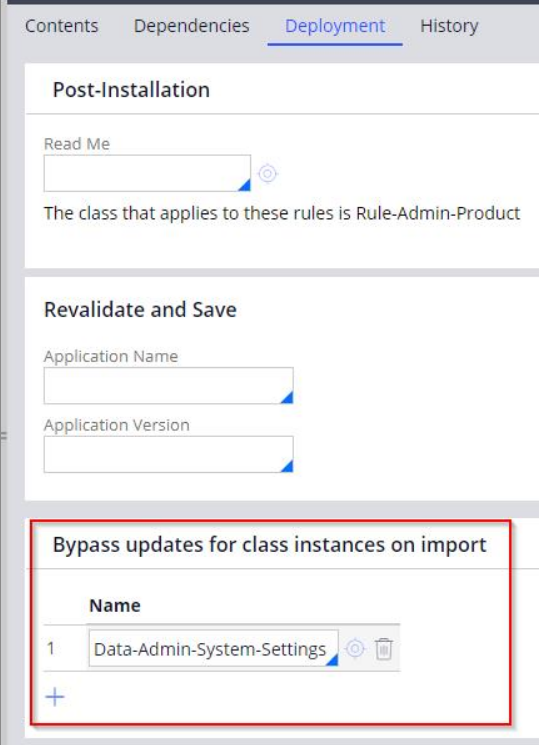Expand Application Version autocomplete triangle
The height and width of the screenshot is (745, 539).
(x=287, y=466)
